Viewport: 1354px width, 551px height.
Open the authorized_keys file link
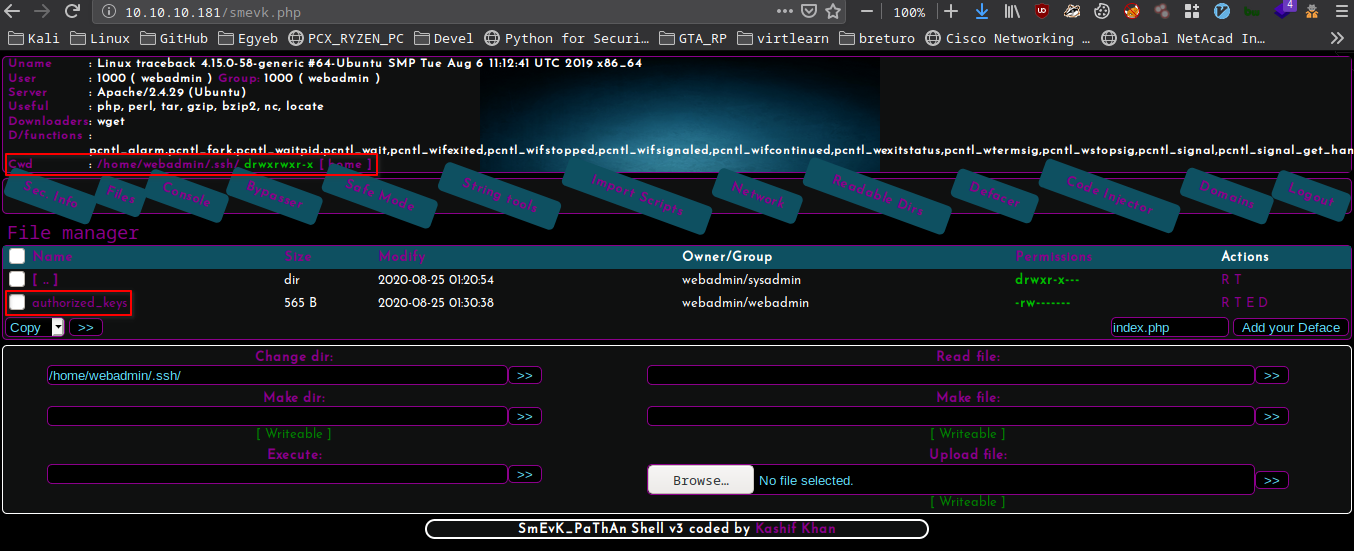click(80, 302)
